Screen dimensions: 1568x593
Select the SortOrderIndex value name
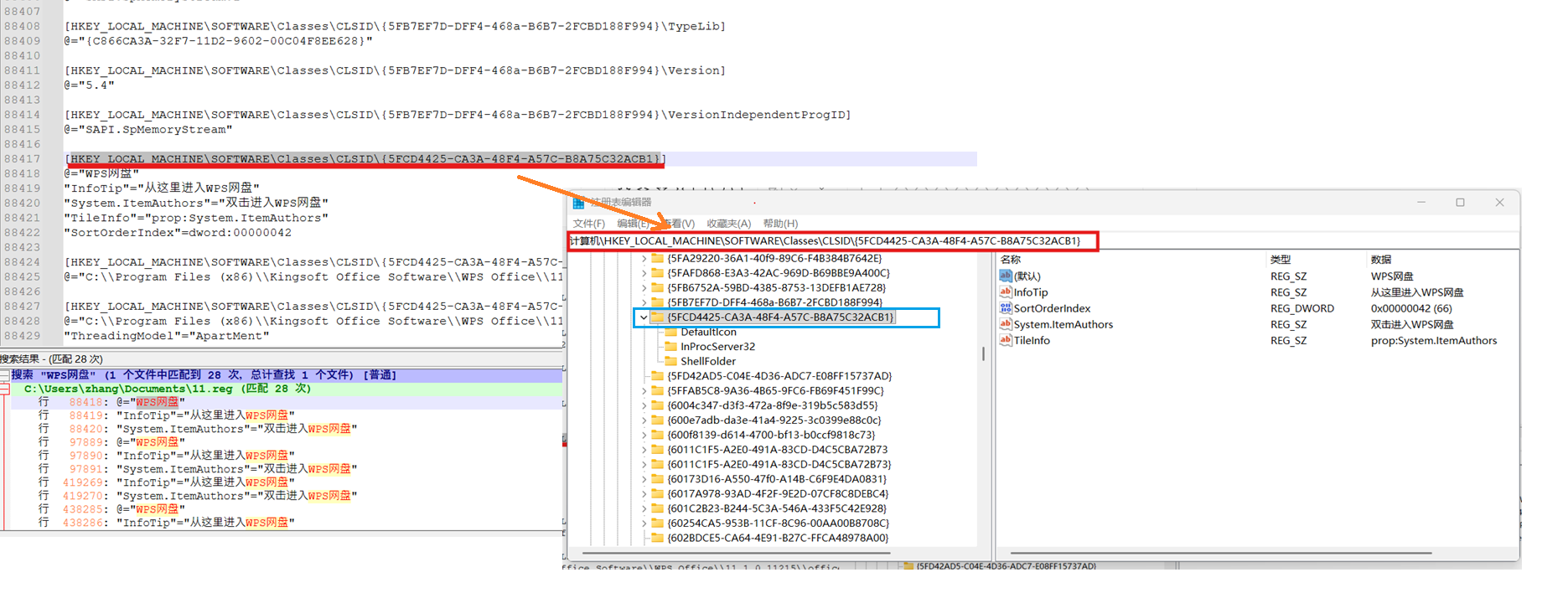[1053, 308]
